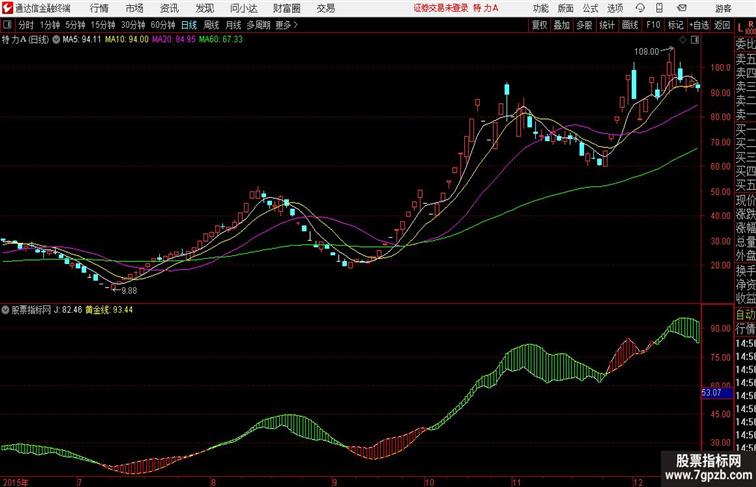Click +自选 to add to watchlist
The image size is (756, 487).
699,25
